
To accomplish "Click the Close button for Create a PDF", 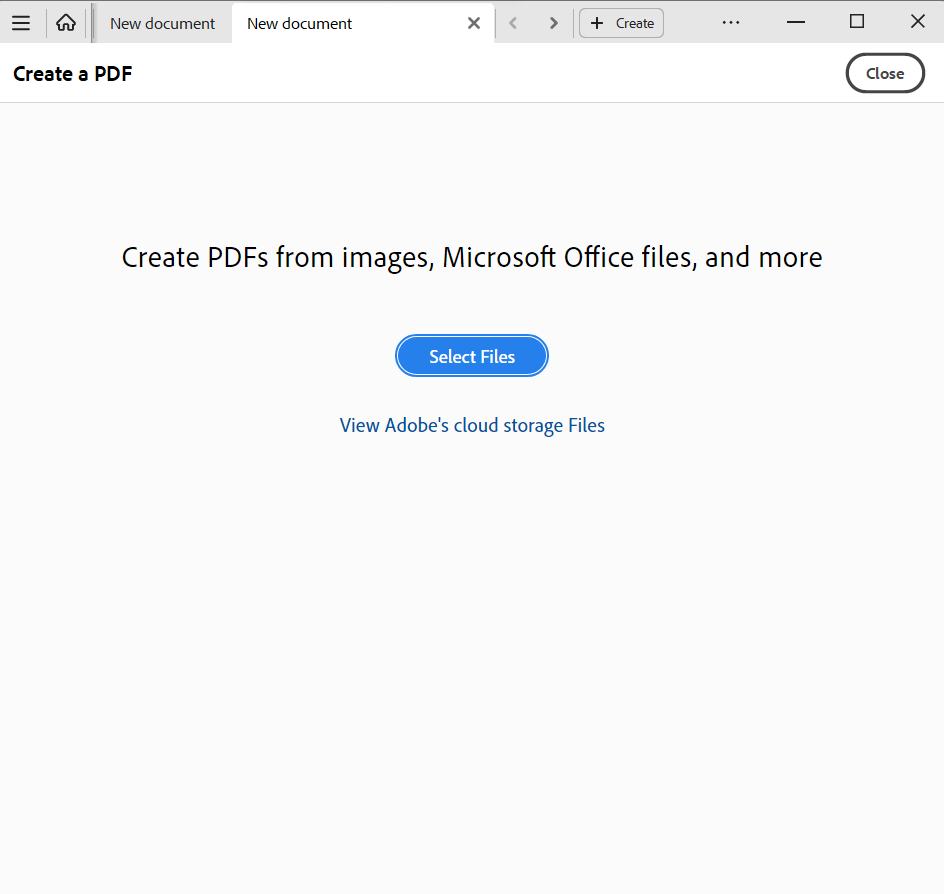I will [885, 73].
